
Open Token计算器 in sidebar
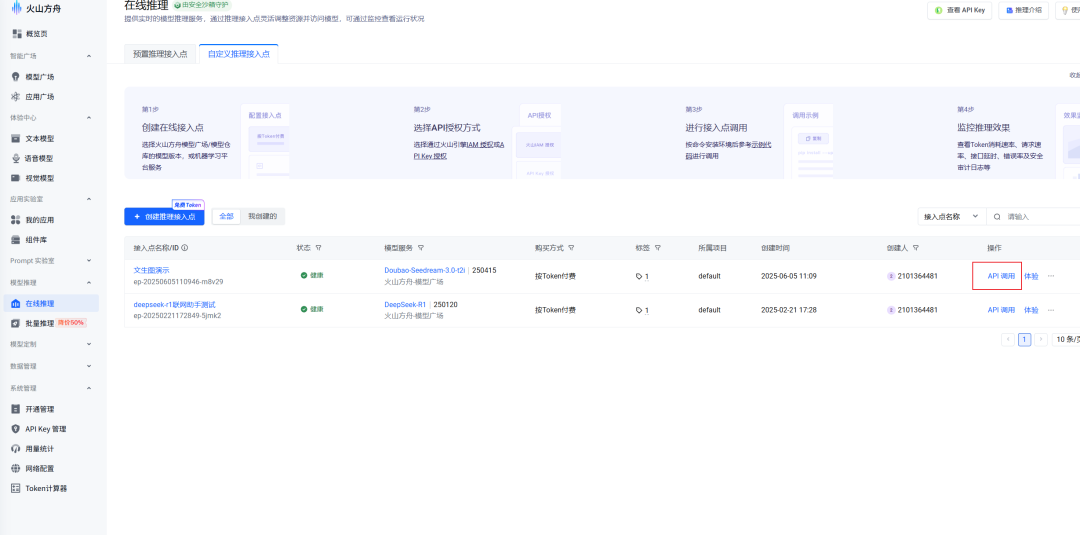click(45, 489)
